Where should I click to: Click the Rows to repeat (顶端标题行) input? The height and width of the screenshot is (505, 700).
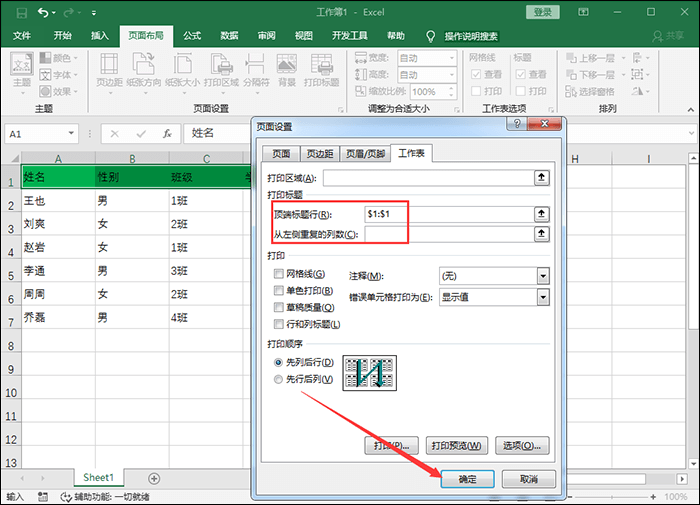coord(449,214)
